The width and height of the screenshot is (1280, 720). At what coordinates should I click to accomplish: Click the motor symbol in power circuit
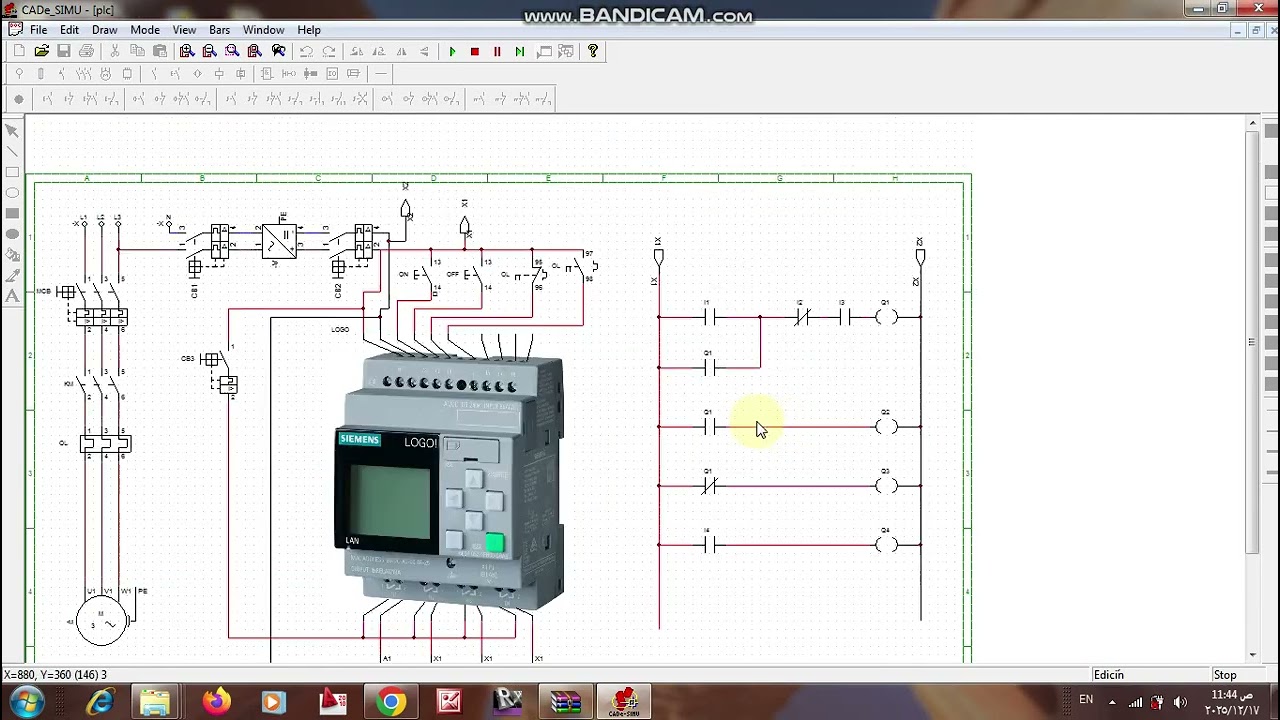(x=101, y=622)
